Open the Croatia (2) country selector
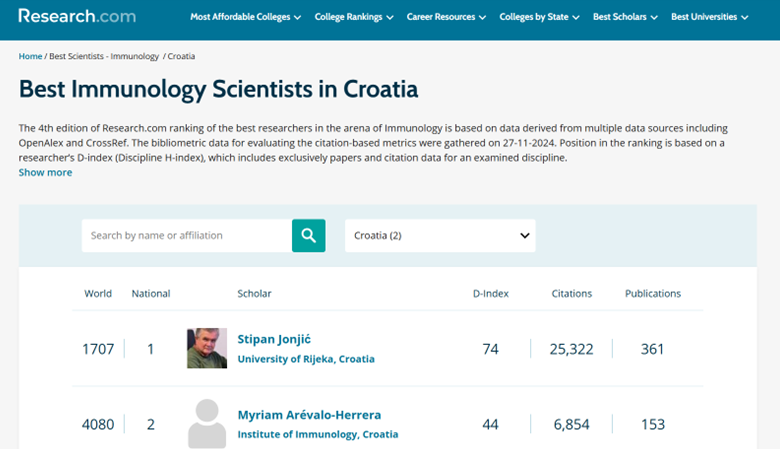The image size is (780, 449). click(440, 235)
